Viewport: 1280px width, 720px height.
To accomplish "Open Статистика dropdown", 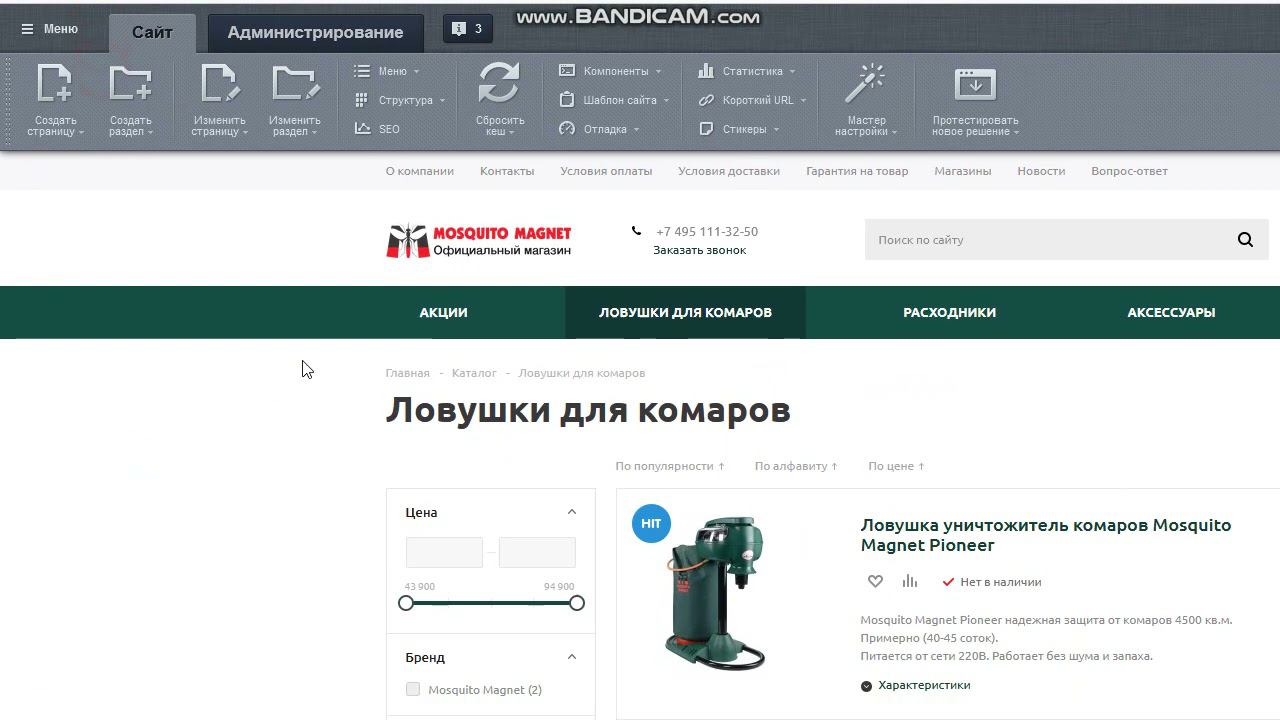I will pyautogui.click(x=747, y=71).
